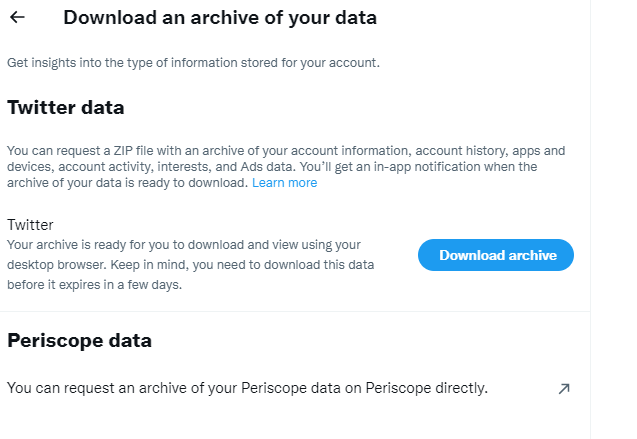Screen dimensions: 637x439
Task: Go back using the left arrow icon
Action: (x=17, y=18)
